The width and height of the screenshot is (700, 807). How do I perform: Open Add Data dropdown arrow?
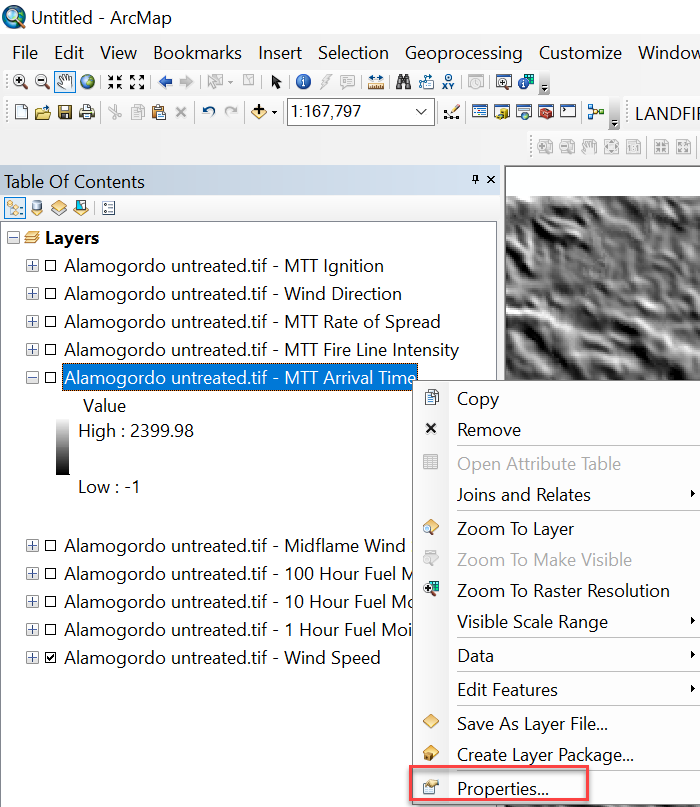pos(274,112)
